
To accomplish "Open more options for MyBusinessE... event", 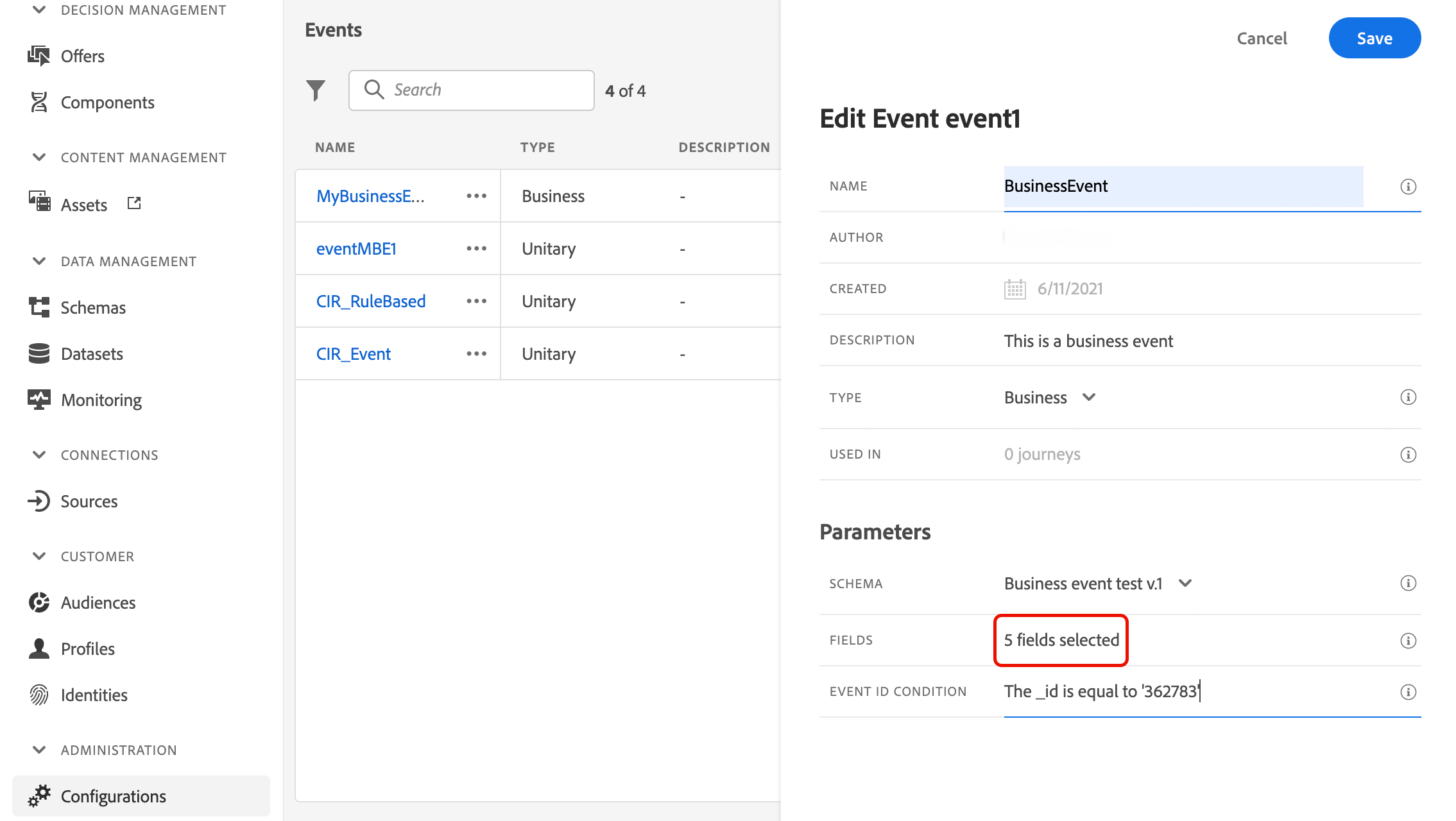I will pos(476,196).
